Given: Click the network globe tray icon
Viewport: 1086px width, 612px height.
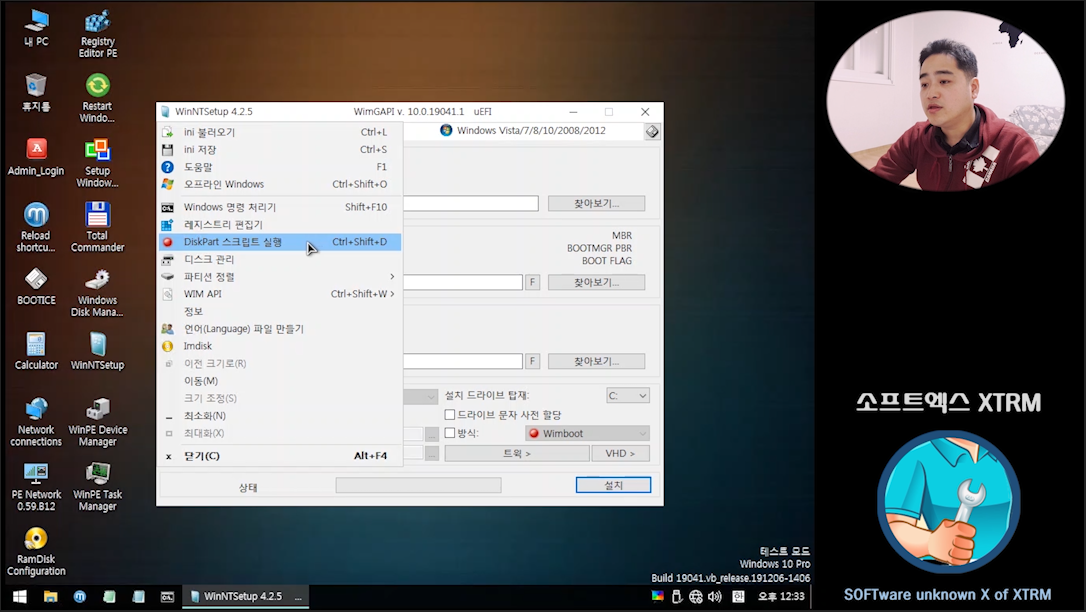Looking at the screenshot, I should [x=695, y=596].
